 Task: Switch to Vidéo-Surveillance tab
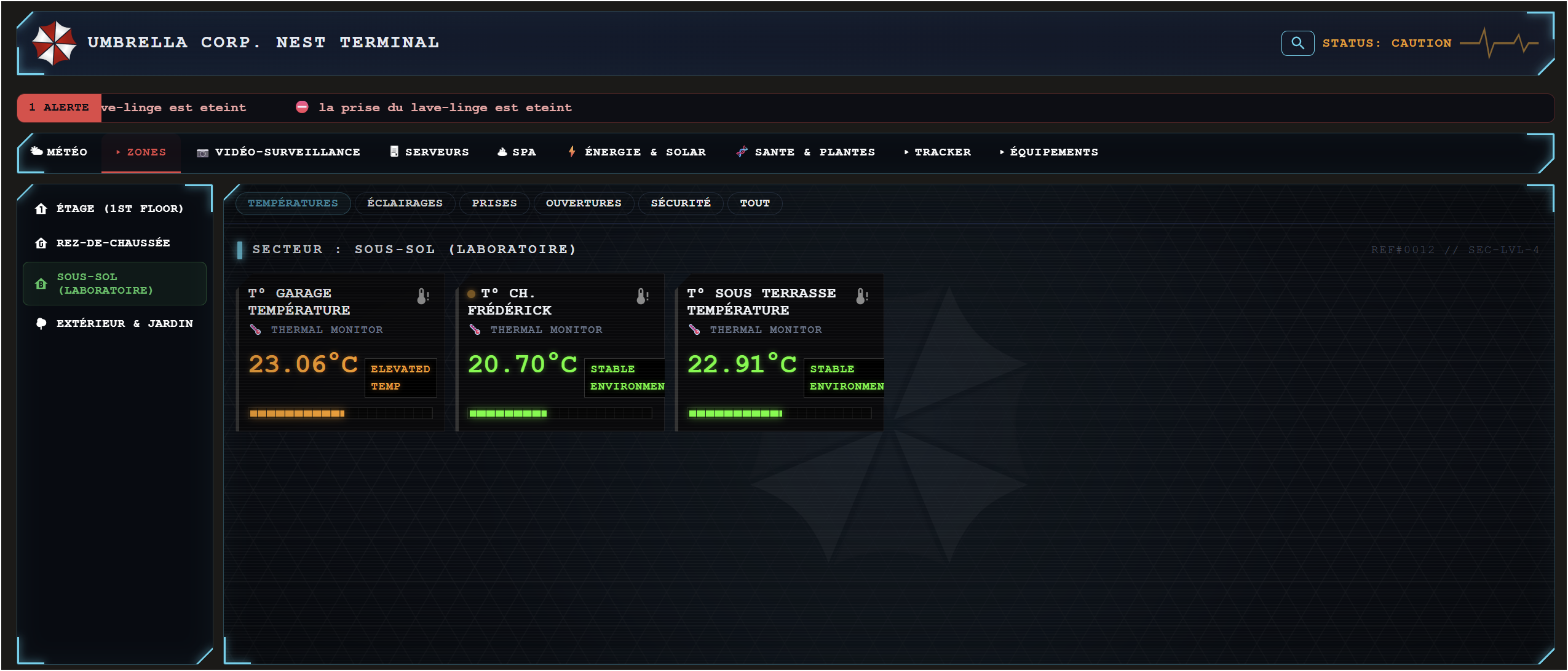click(279, 152)
